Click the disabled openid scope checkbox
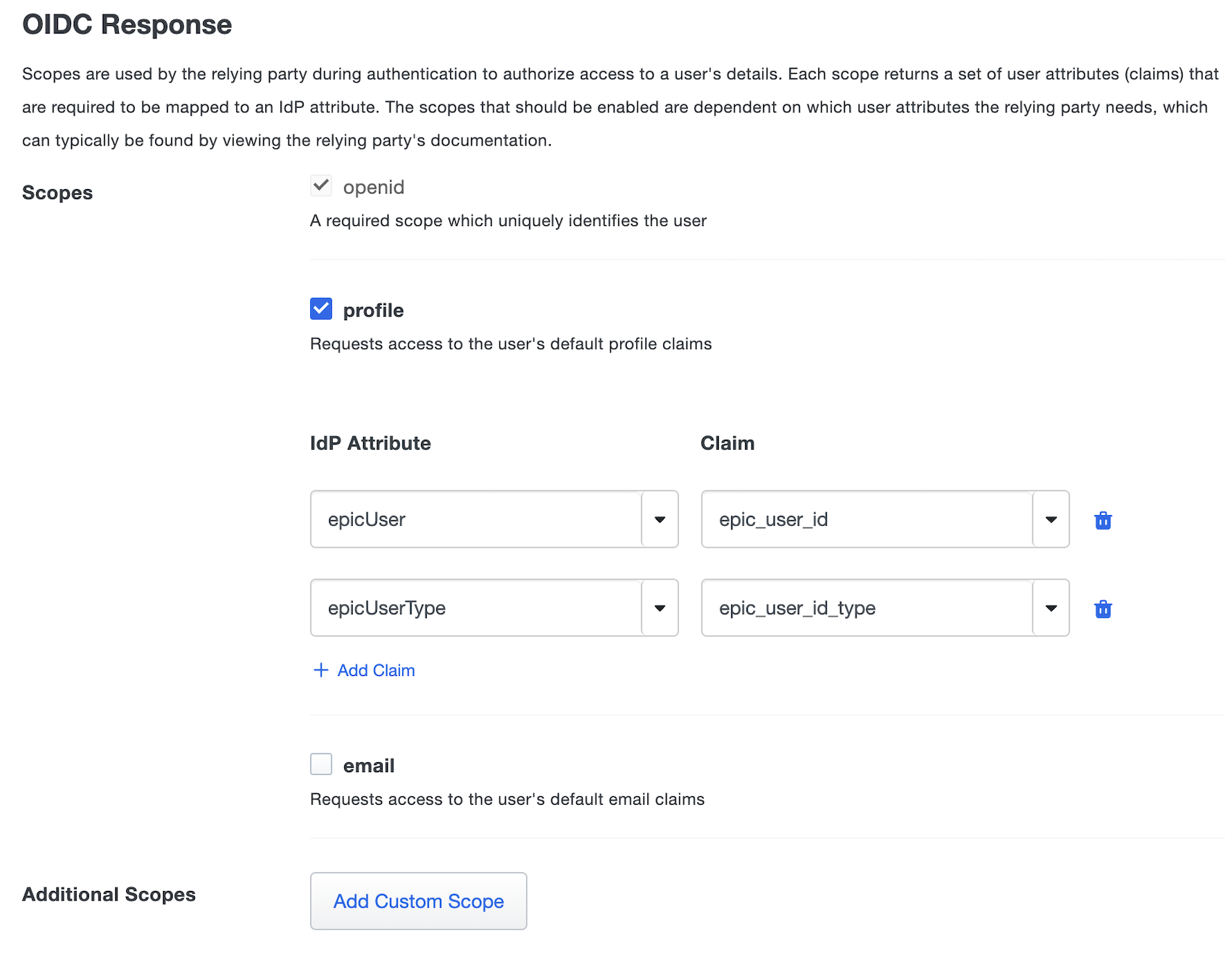The height and width of the screenshot is (962, 1232). coord(320,185)
